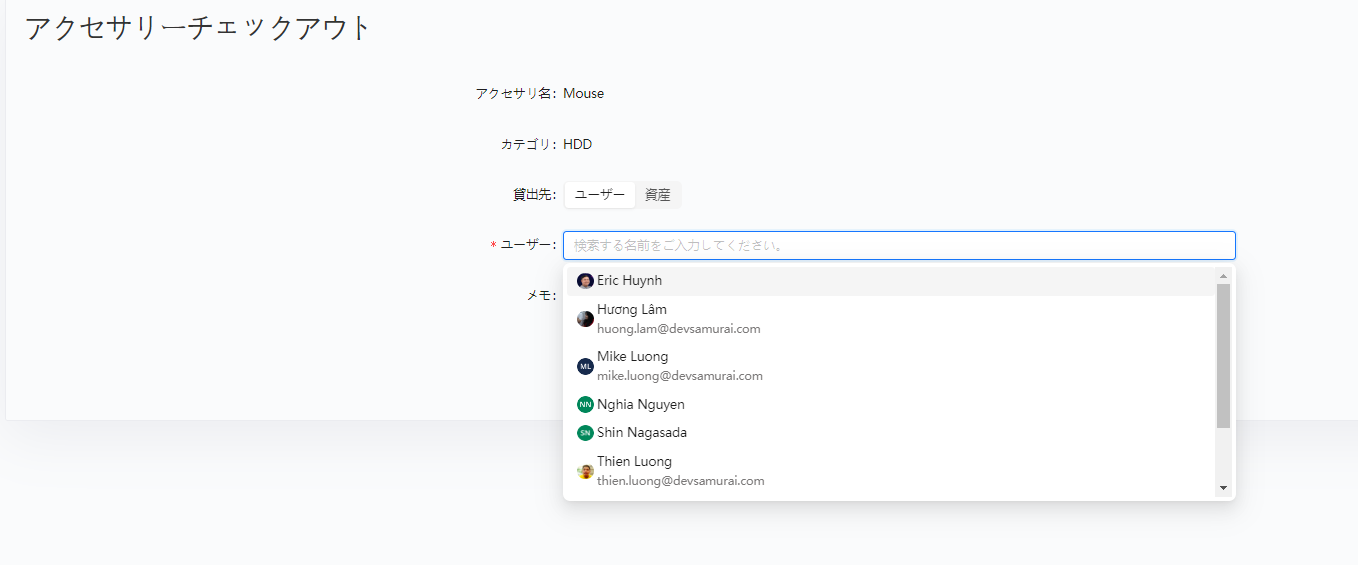Select the Thien Luong name entry
1358x565 pixels.
(x=634, y=462)
